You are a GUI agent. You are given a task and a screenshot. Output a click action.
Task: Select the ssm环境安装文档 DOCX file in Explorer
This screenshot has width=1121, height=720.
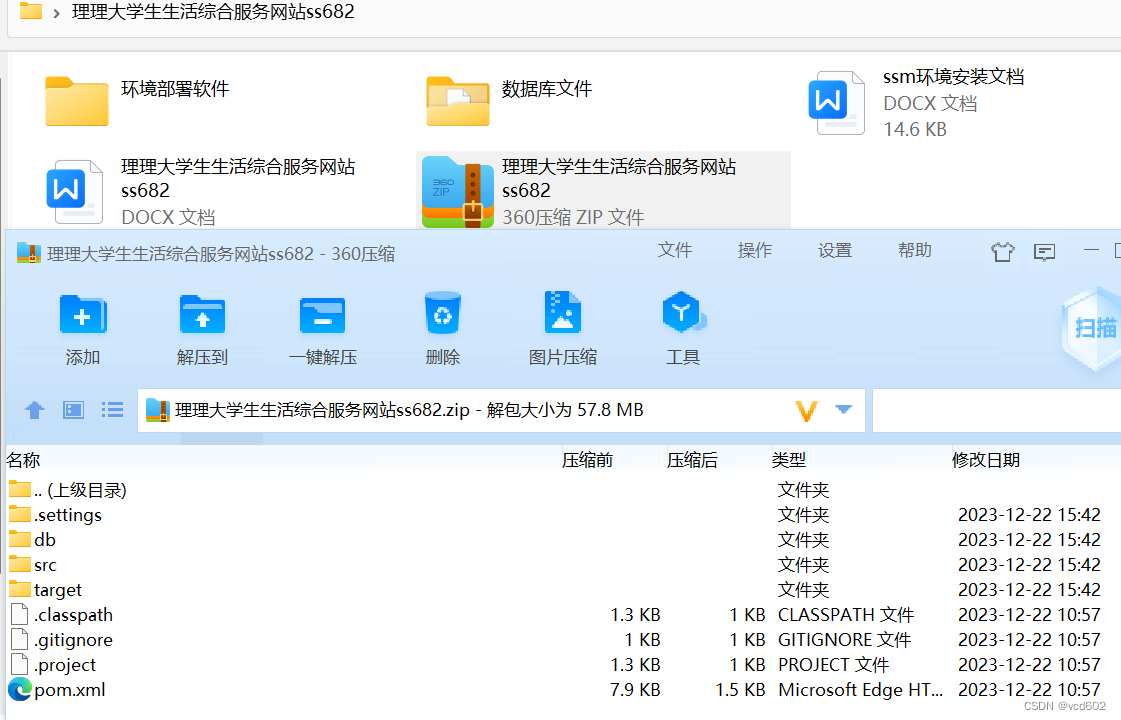[x=917, y=103]
